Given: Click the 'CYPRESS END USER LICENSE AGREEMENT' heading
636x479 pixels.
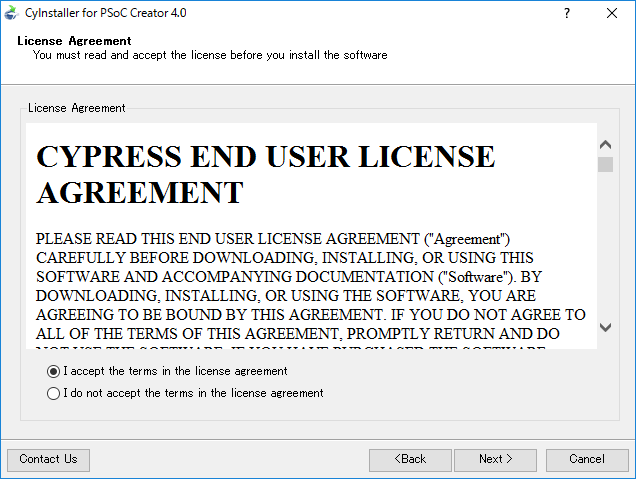Looking at the screenshot, I should pos(266,174).
